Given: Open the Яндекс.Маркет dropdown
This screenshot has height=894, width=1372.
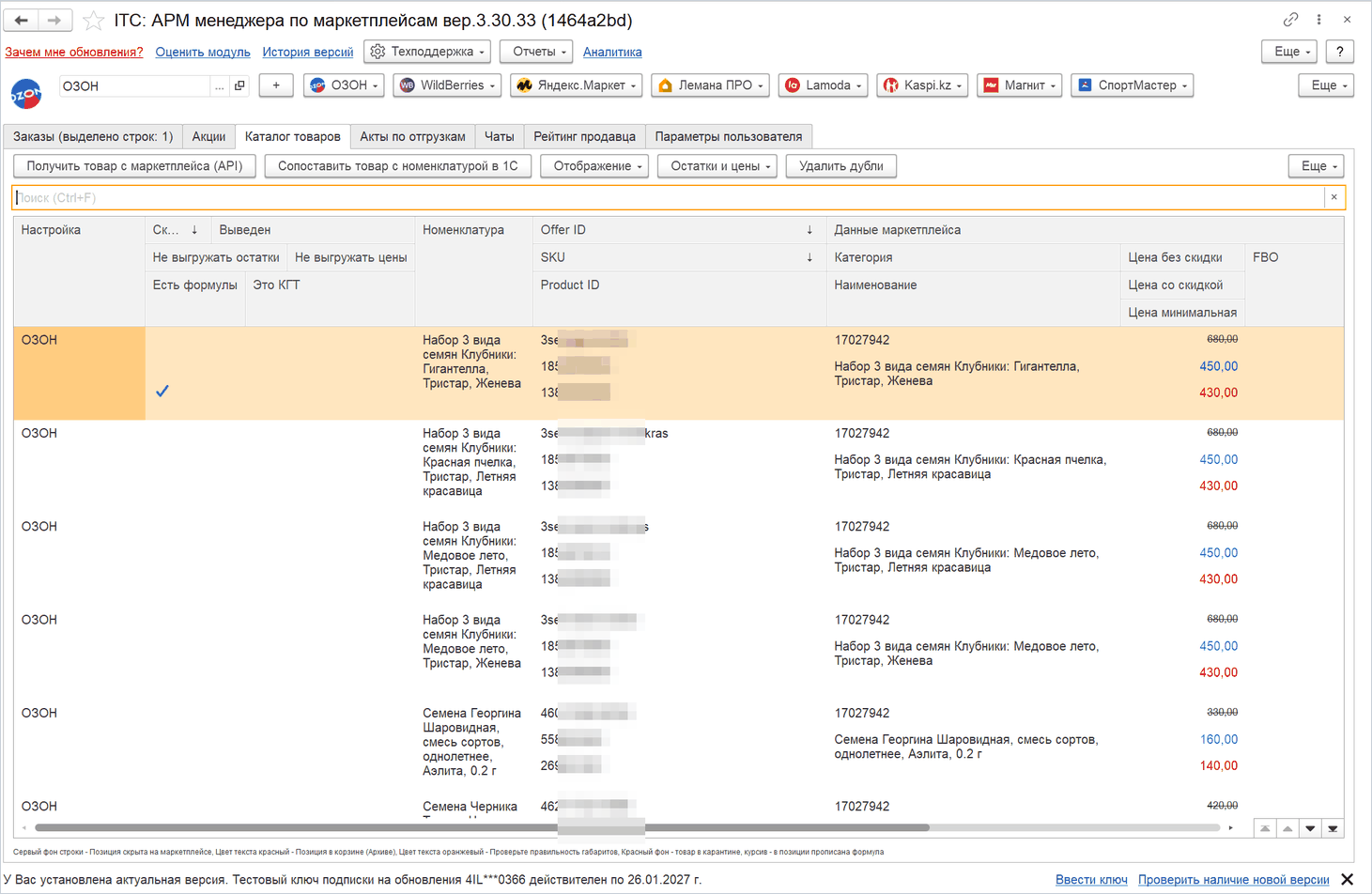Looking at the screenshot, I should (577, 85).
